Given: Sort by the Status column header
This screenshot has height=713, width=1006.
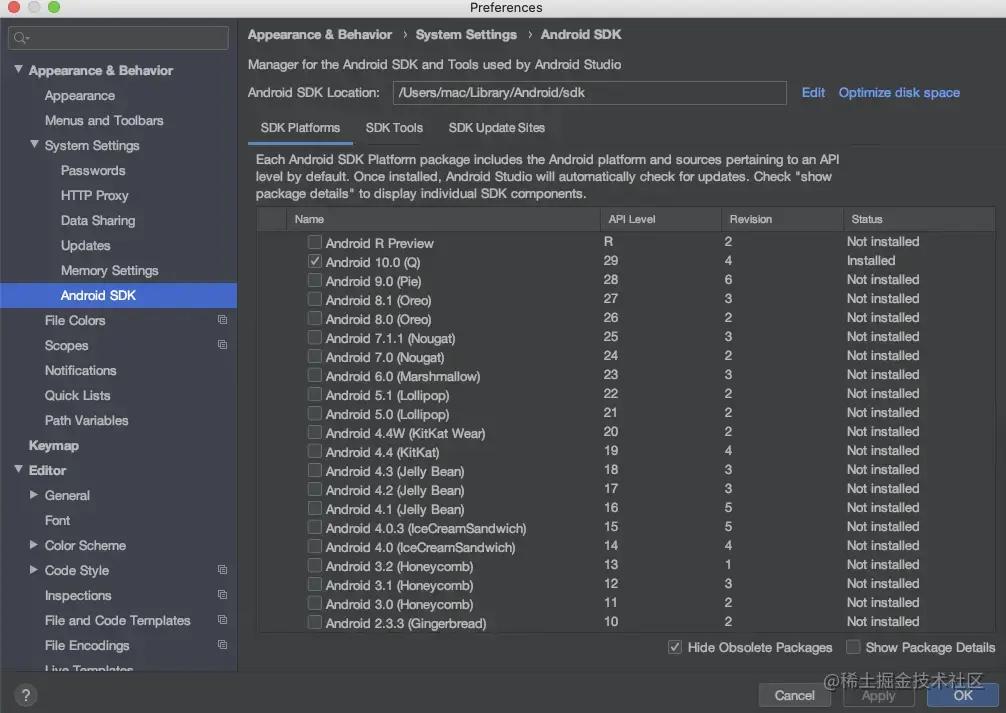Looking at the screenshot, I should click(919, 219).
